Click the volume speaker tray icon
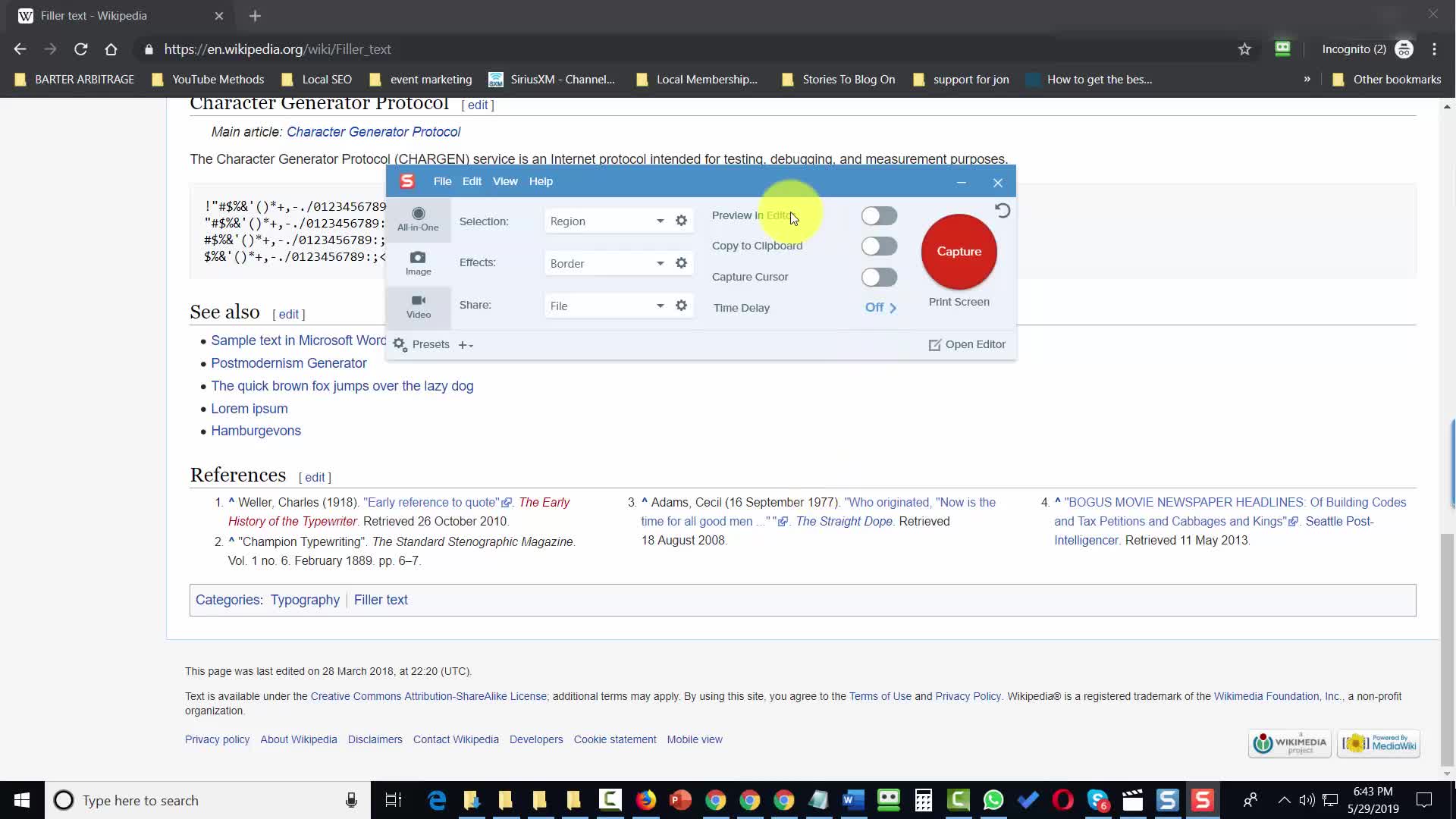The width and height of the screenshot is (1456, 819). (x=1307, y=800)
